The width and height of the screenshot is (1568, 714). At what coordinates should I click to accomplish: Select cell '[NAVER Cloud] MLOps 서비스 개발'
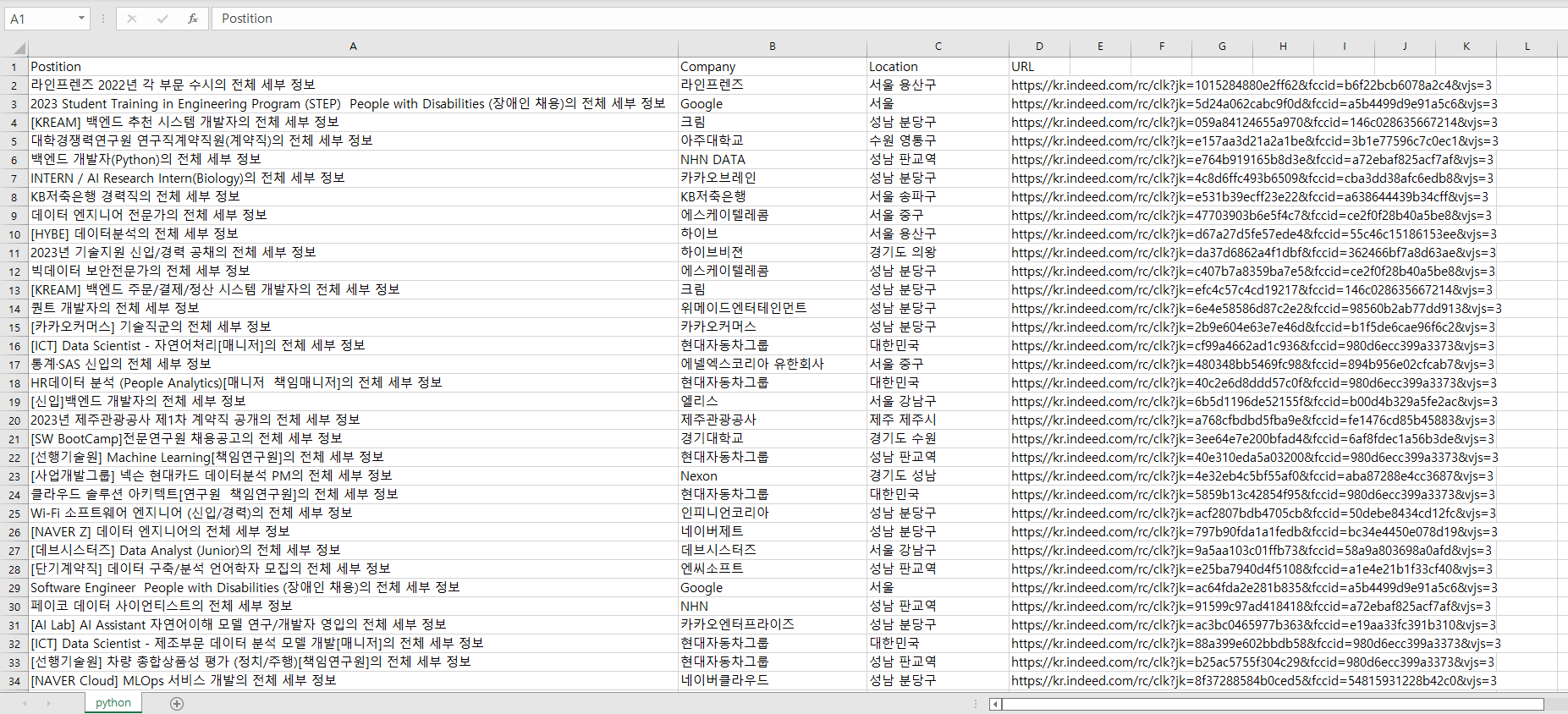pos(353,680)
